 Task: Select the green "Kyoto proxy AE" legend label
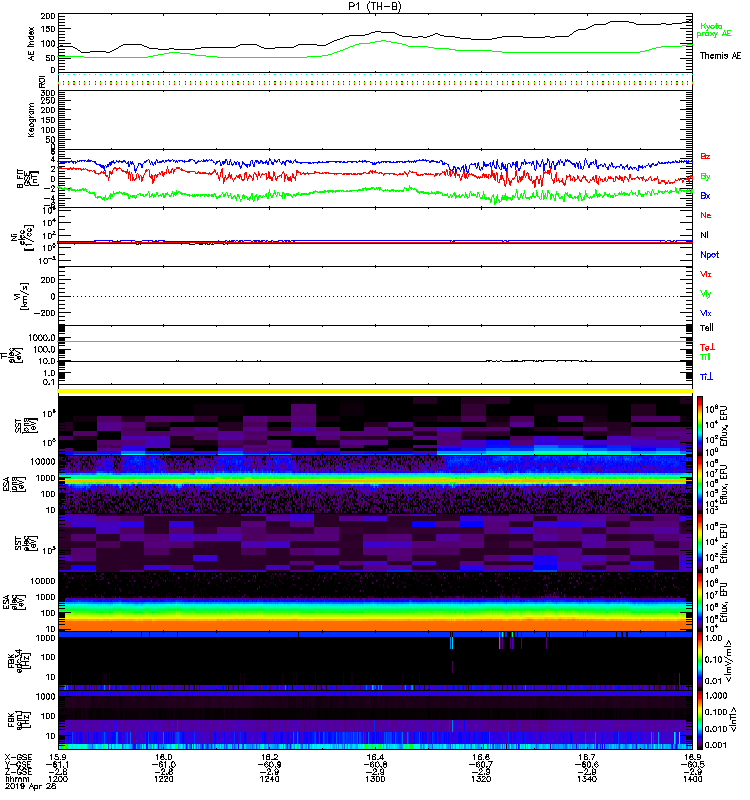click(714, 30)
